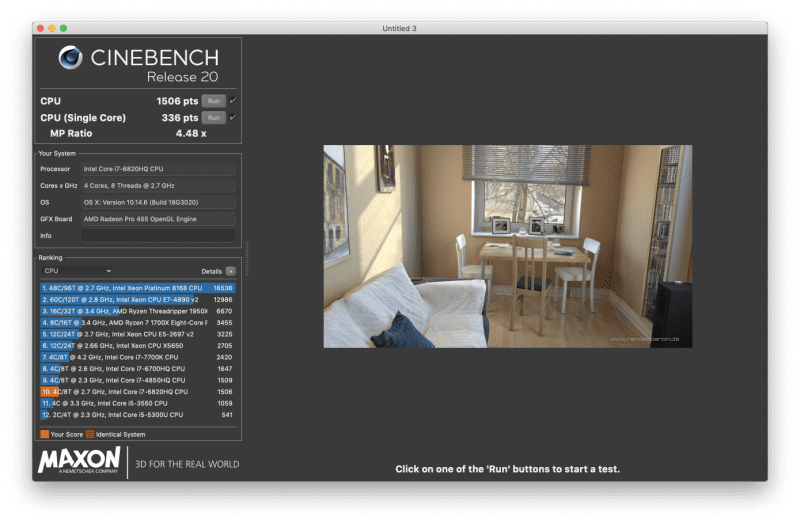The height and width of the screenshot is (524, 800).
Task: Run the CPU multi-core test
Action: [214, 101]
